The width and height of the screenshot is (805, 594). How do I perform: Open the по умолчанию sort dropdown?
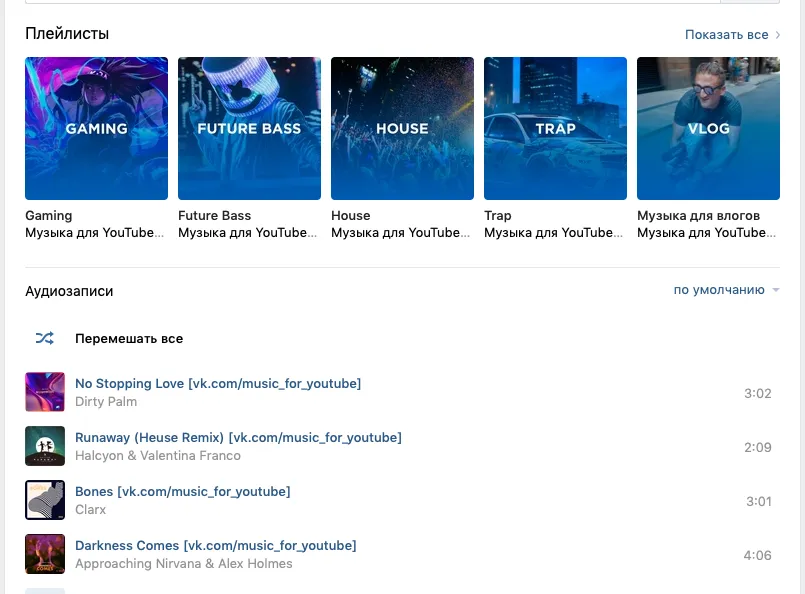coord(726,290)
